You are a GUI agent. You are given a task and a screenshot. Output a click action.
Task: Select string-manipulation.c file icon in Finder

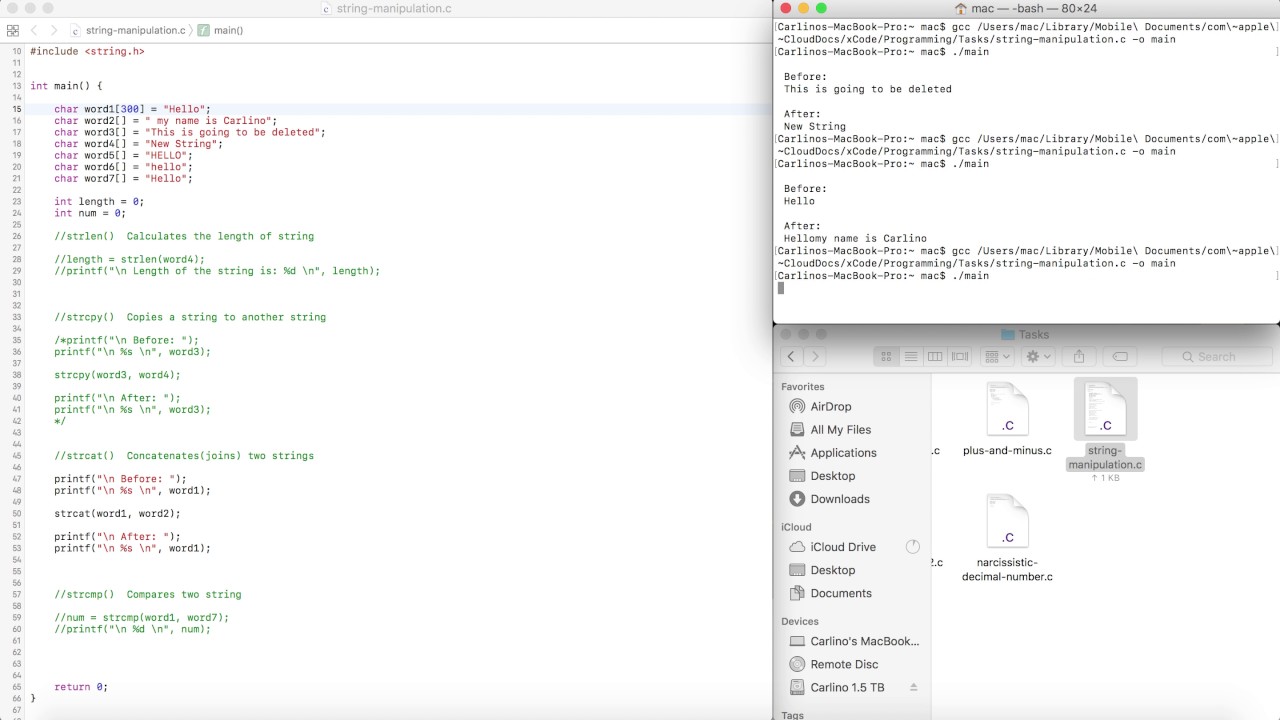point(1105,409)
